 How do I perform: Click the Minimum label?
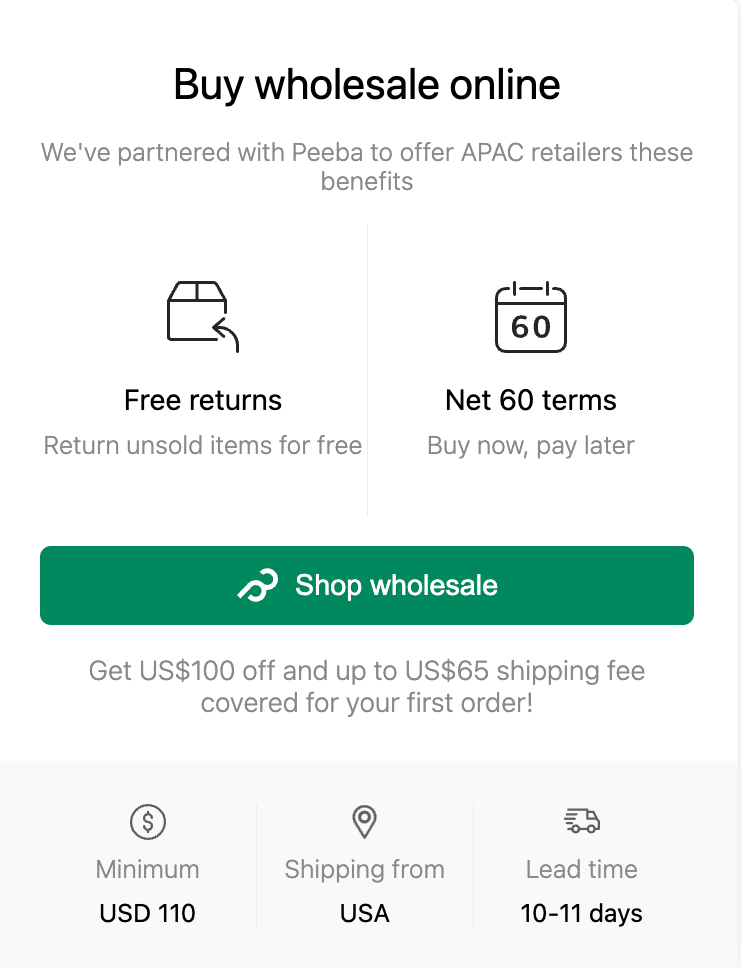tap(148, 869)
